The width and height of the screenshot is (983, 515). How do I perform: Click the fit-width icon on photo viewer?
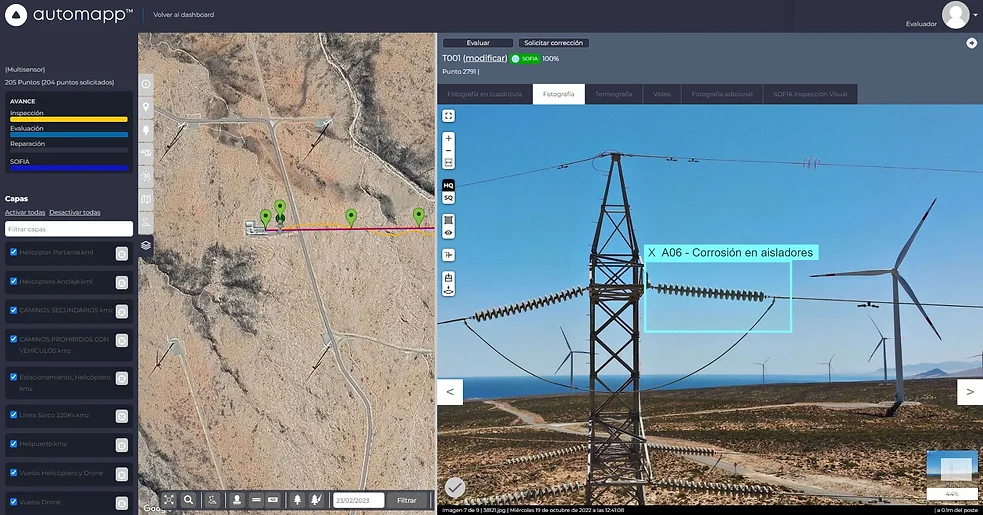[x=448, y=163]
